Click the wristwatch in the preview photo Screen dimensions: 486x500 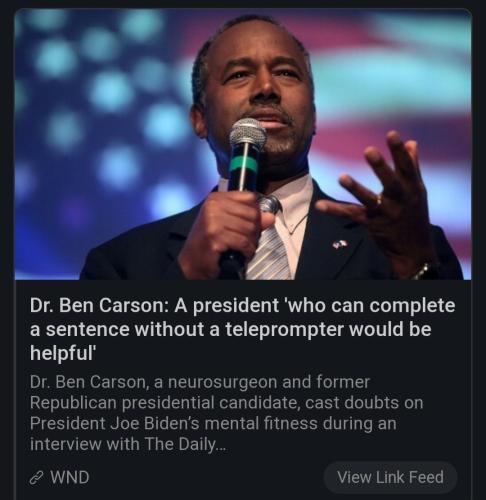click(422, 271)
